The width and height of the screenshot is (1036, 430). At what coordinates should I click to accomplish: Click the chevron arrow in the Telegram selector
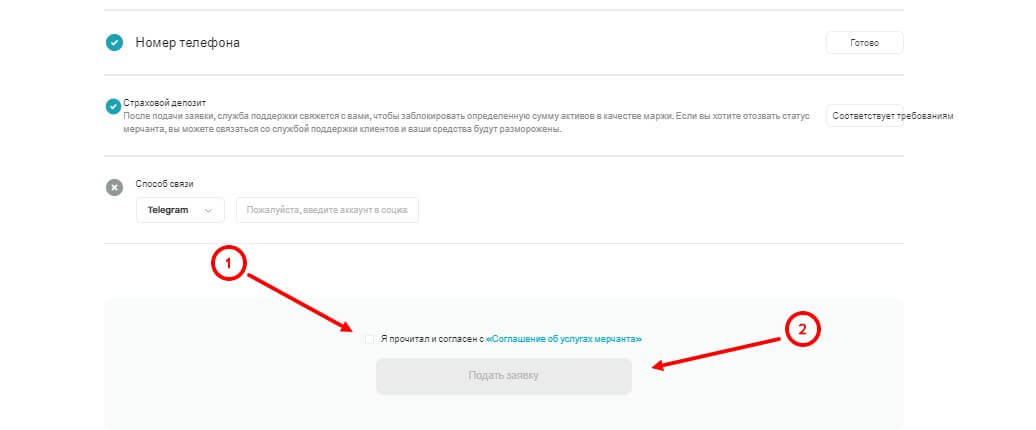[x=208, y=210]
